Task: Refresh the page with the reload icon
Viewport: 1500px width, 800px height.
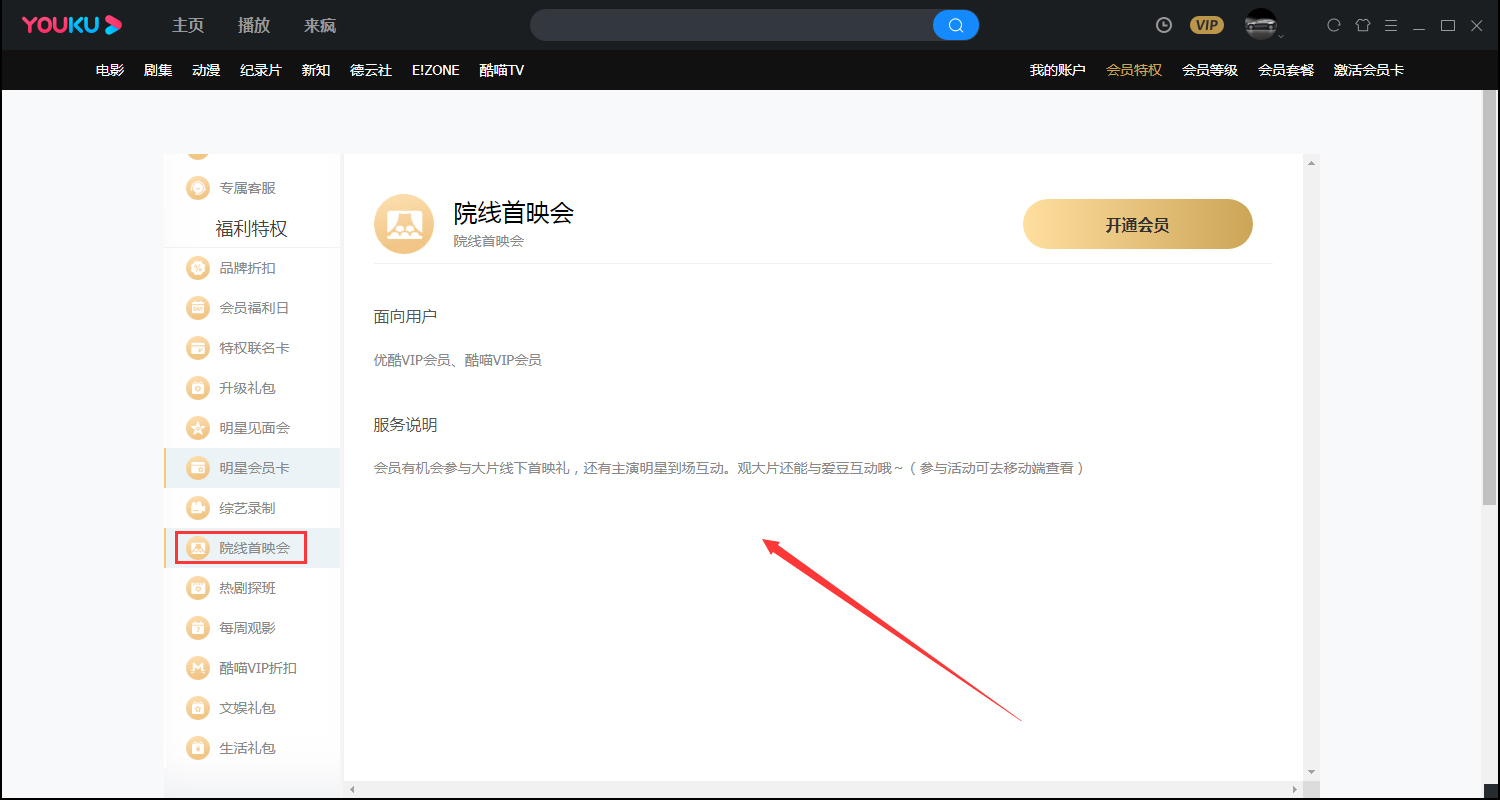Action: pos(1332,24)
